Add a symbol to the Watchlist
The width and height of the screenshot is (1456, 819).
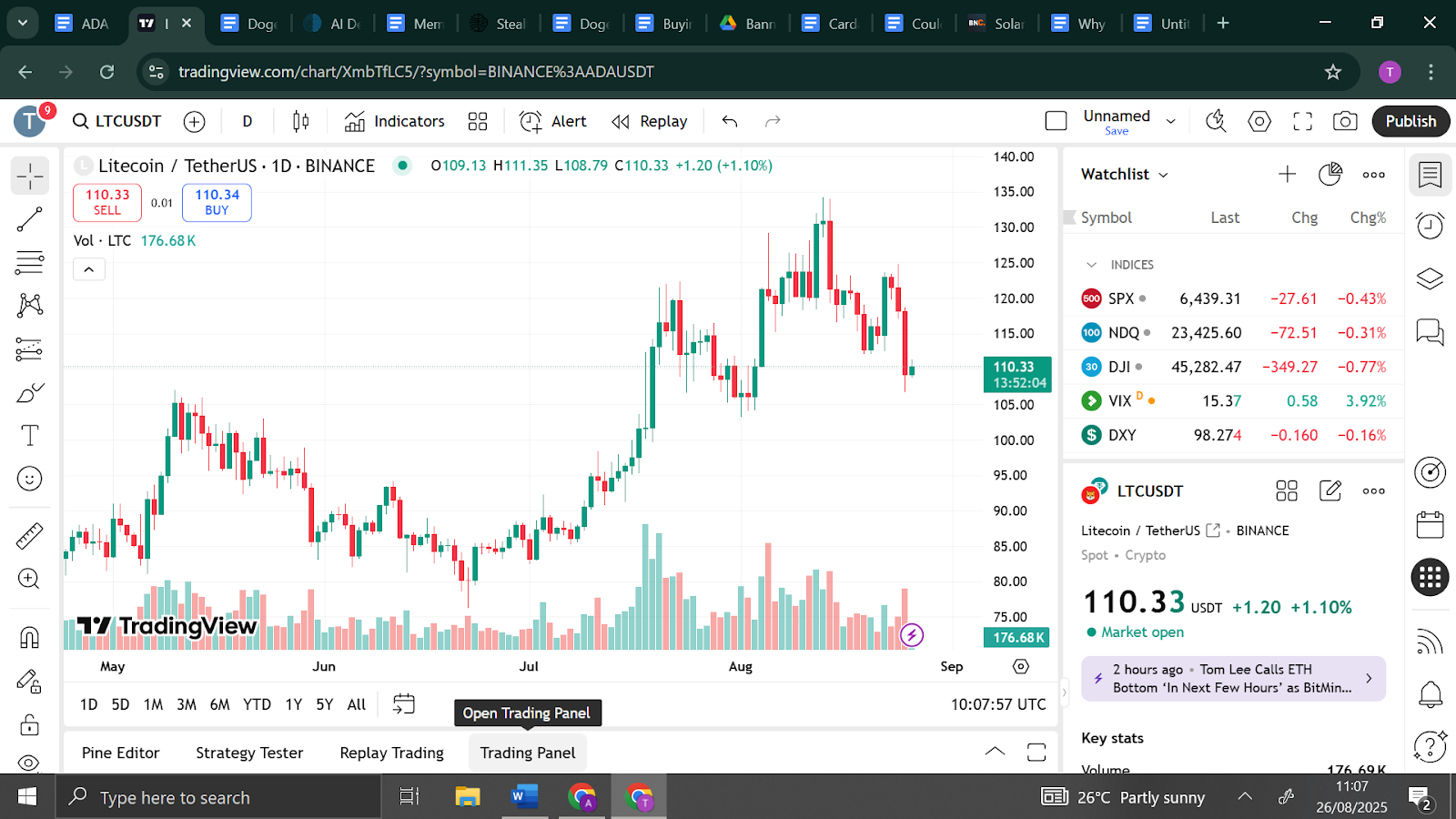(x=1287, y=174)
